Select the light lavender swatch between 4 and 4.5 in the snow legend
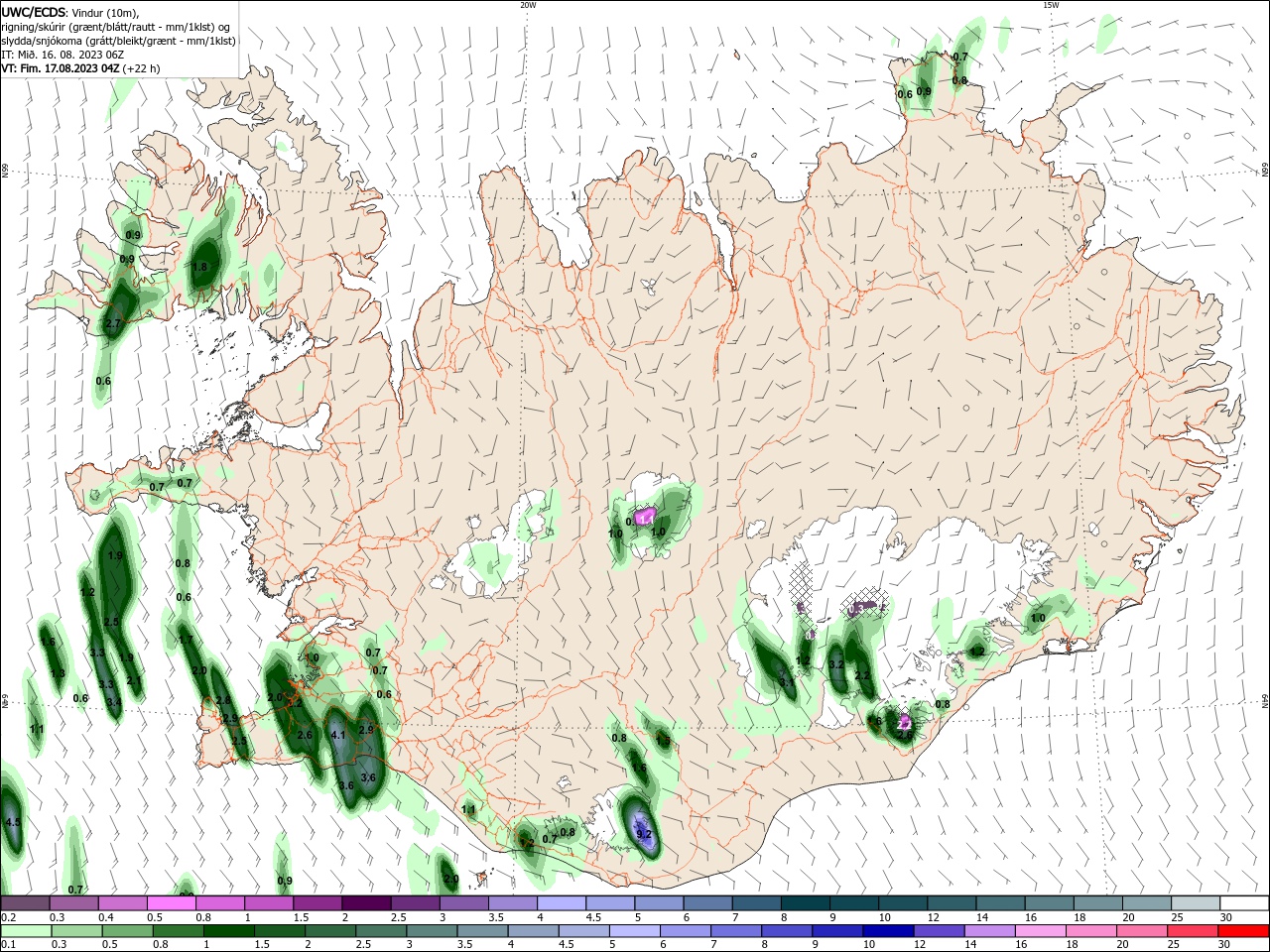 (561, 903)
